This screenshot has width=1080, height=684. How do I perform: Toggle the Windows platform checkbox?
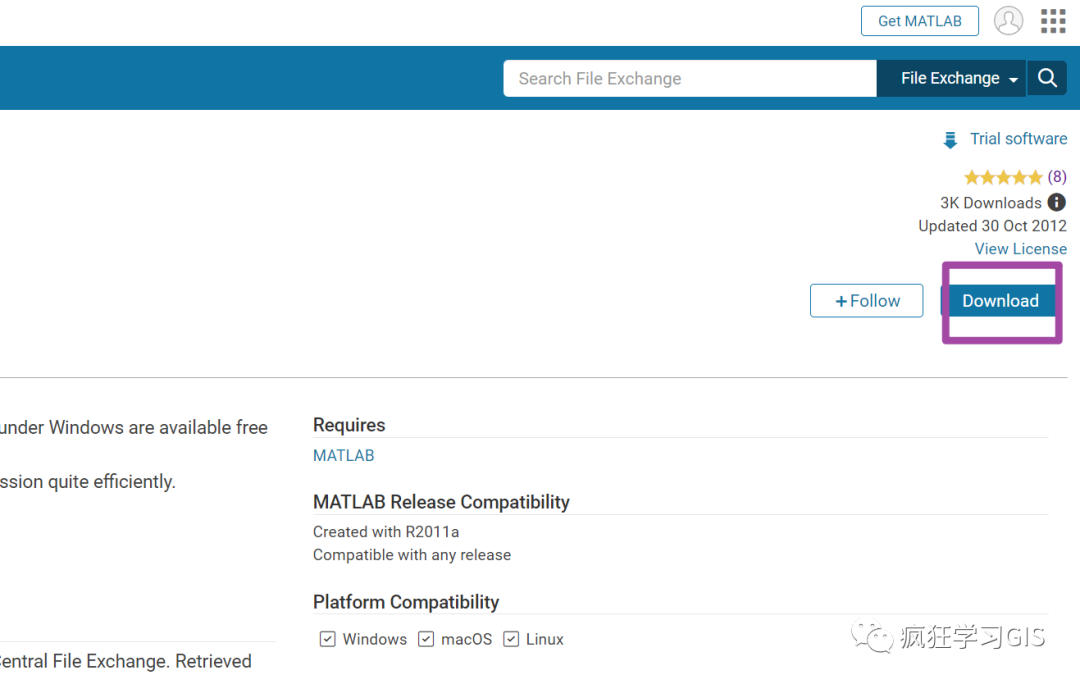click(328, 639)
